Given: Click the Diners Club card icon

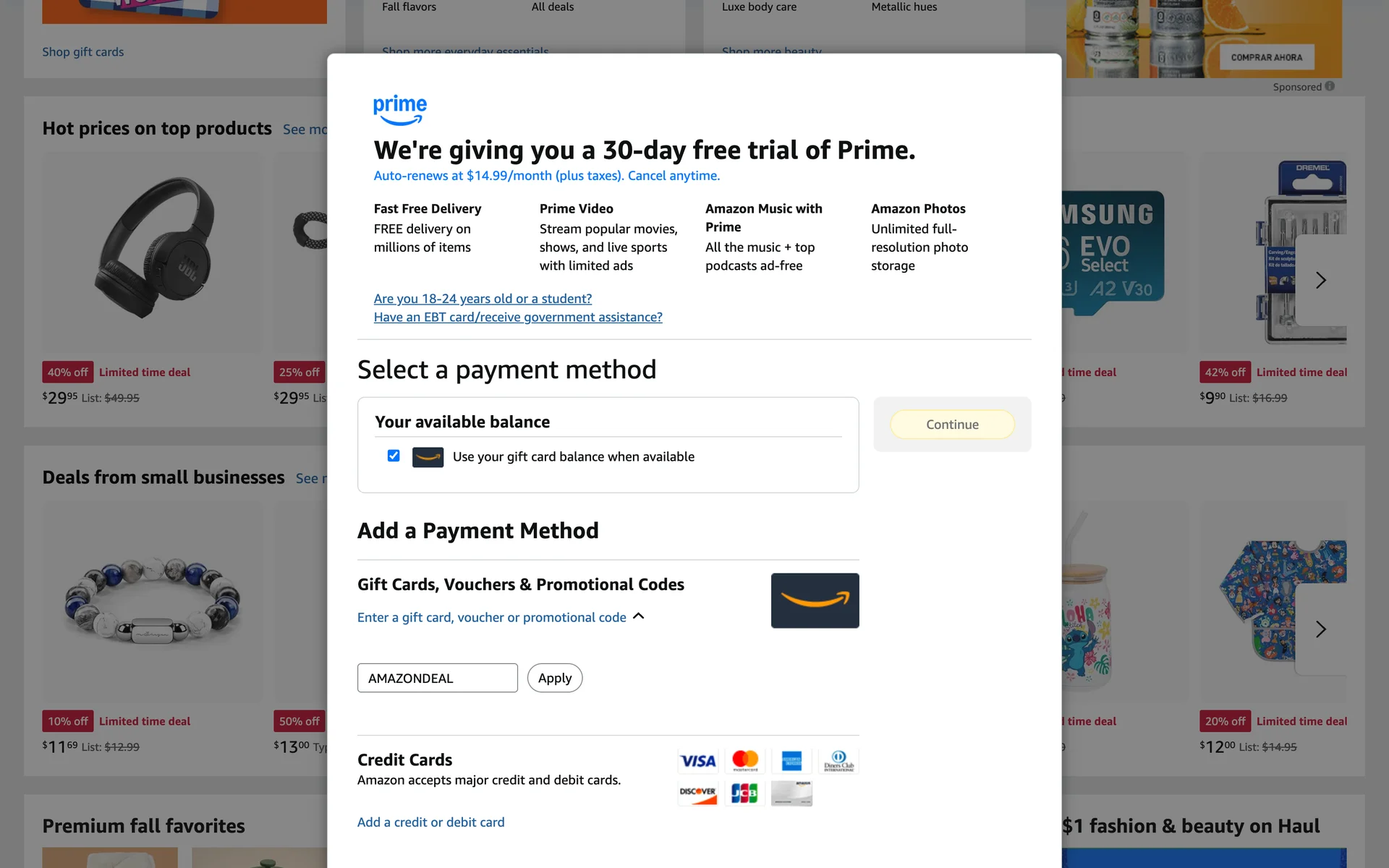Looking at the screenshot, I should click(838, 761).
